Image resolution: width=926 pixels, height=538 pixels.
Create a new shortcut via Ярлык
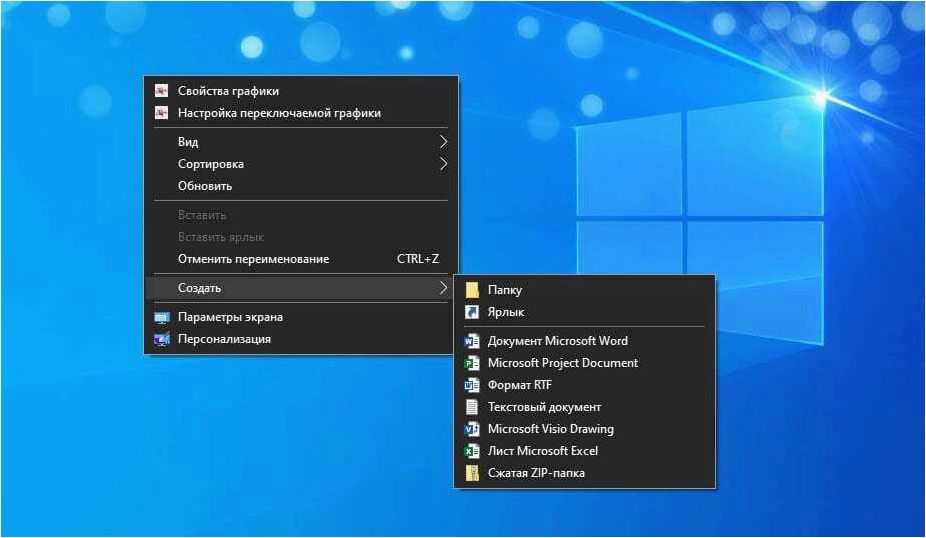[585, 312]
